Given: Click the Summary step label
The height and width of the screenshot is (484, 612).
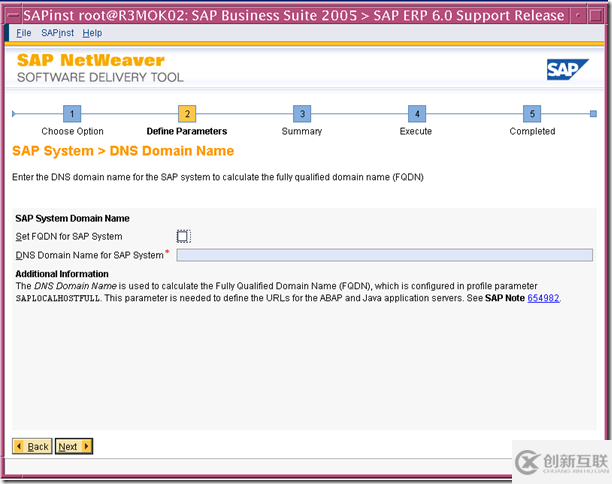Looking at the screenshot, I should (302, 131).
